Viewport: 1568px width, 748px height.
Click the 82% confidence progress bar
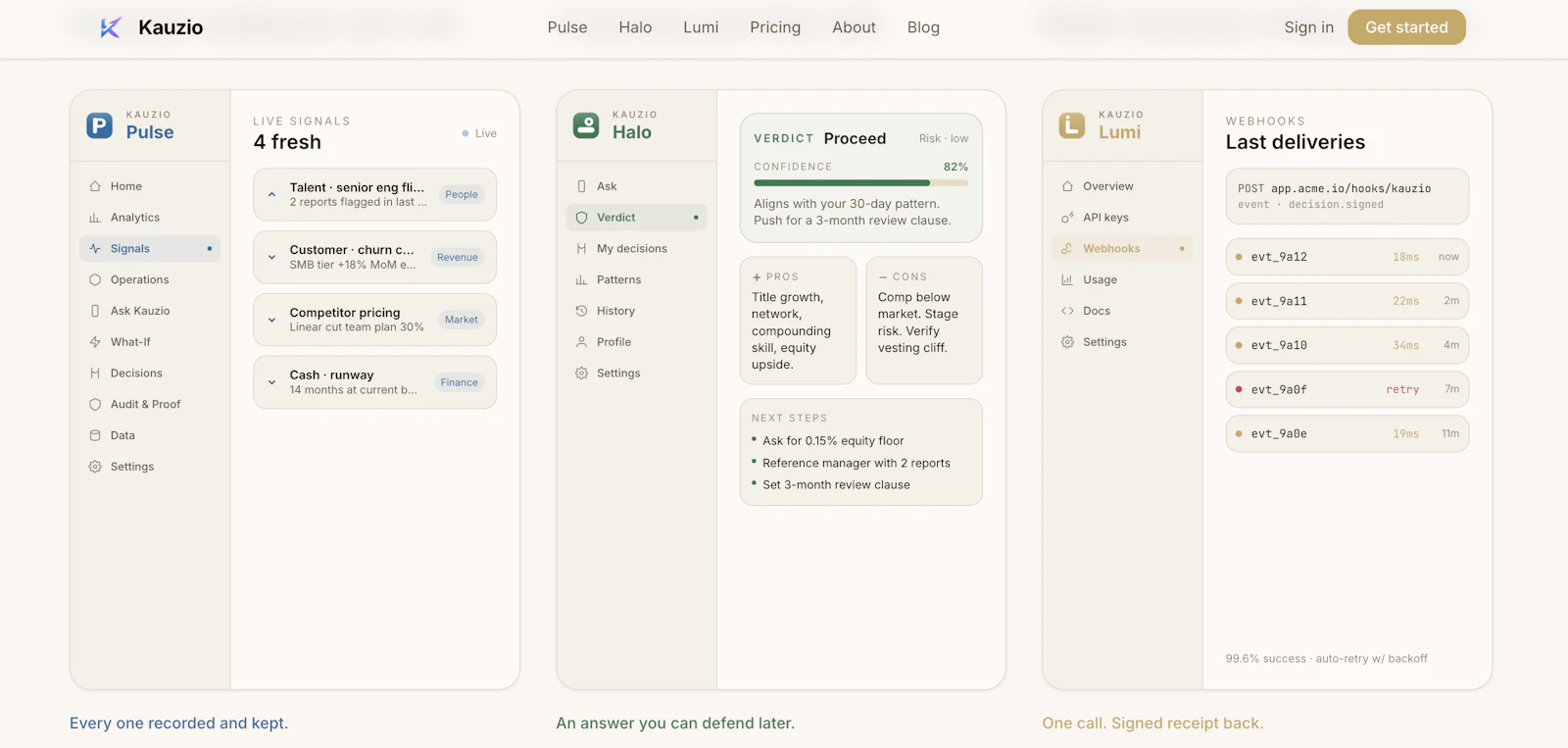(860, 182)
